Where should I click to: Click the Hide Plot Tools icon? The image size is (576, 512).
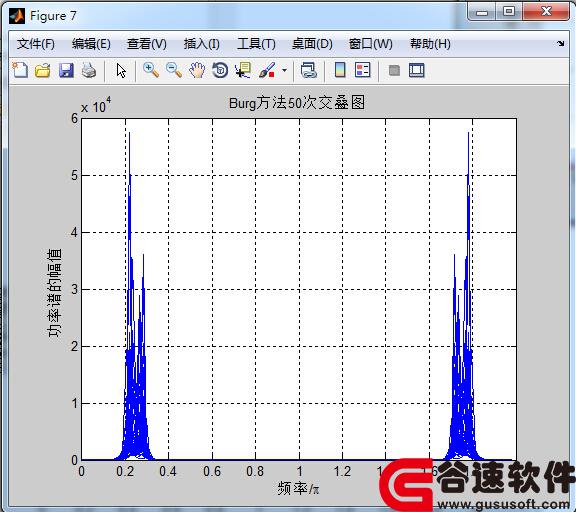click(x=394, y=70)
